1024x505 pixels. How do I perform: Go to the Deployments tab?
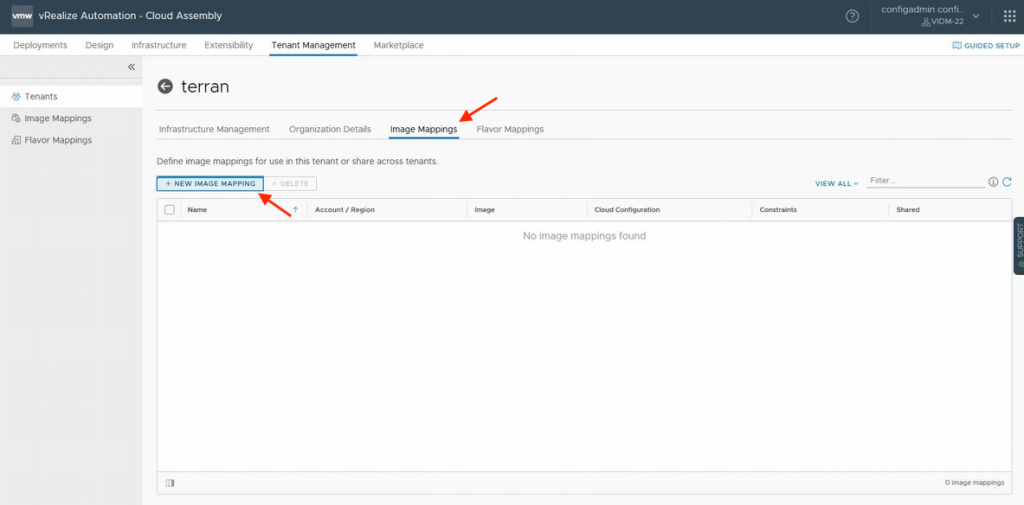tap(40, 45)
